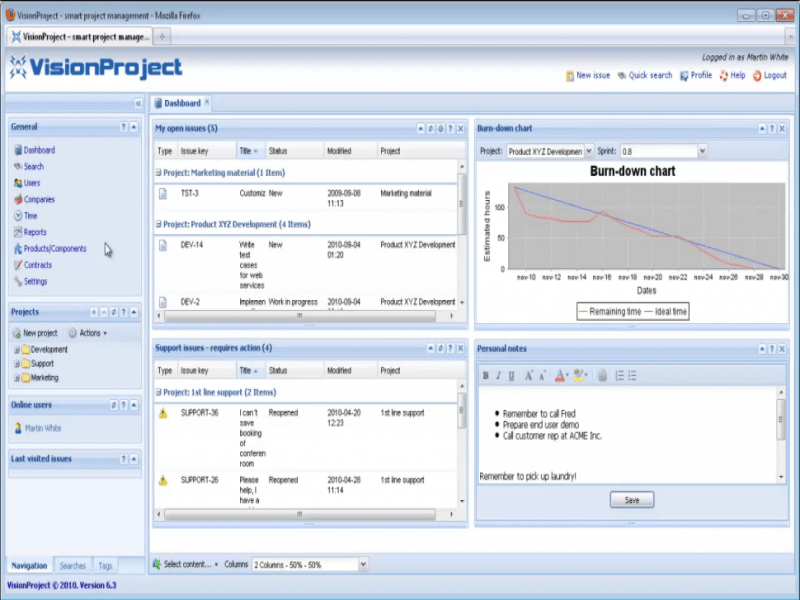Image resolution: width=800 pixels, height=600 pixels.
Task: Open the burn-down chart Project dropdown
Action: click(x=588, y=151)
